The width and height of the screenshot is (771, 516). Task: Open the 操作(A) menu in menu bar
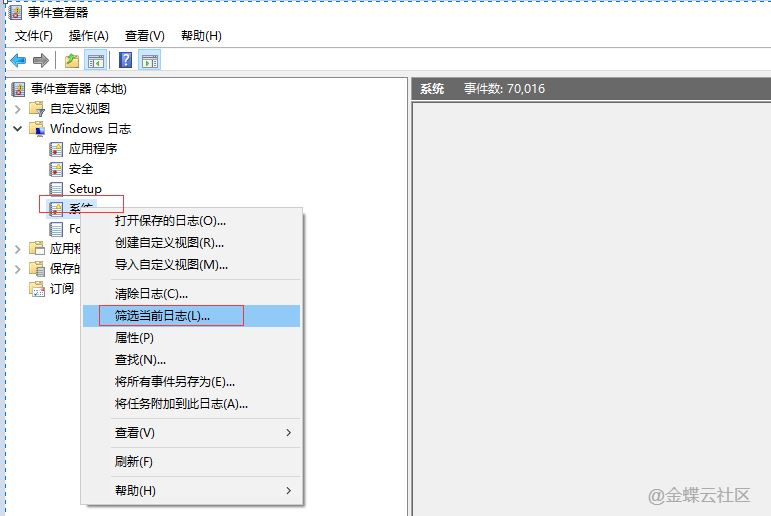(88, 36)
